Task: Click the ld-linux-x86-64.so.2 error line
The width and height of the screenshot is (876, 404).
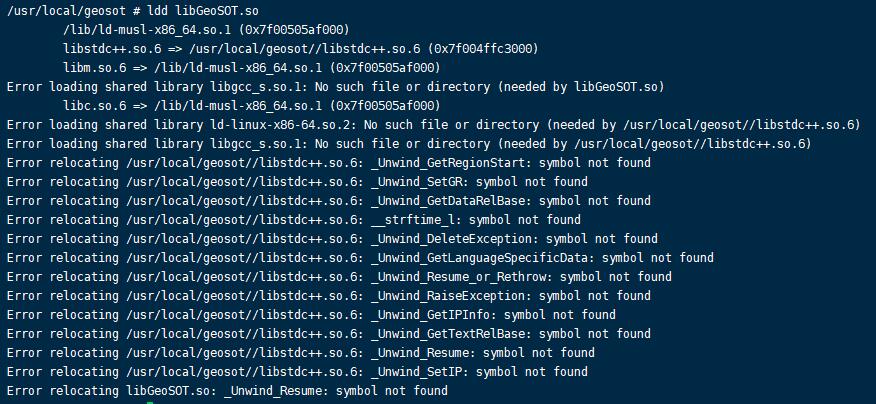Action: coord(433,125)
